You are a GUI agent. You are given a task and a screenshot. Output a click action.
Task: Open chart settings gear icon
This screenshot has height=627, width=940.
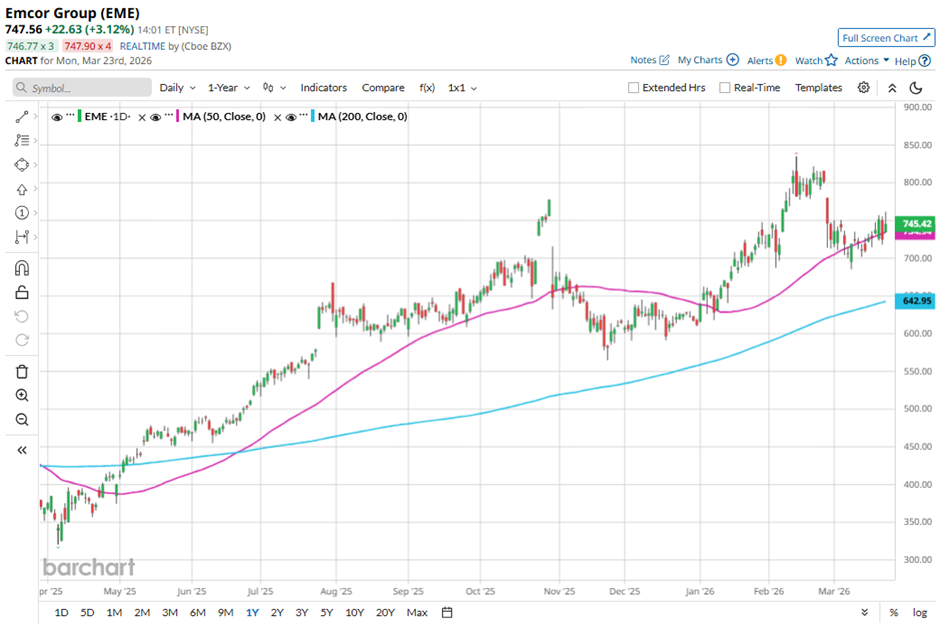864,88
